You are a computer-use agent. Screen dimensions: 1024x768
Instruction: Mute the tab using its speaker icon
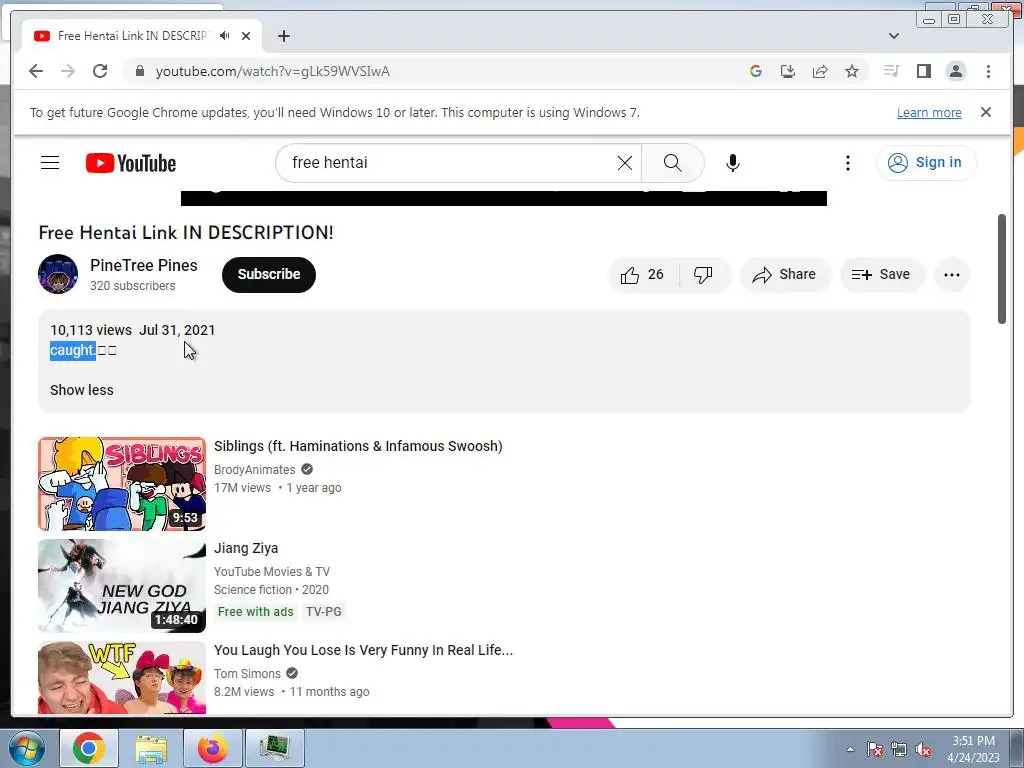(225, 36)
